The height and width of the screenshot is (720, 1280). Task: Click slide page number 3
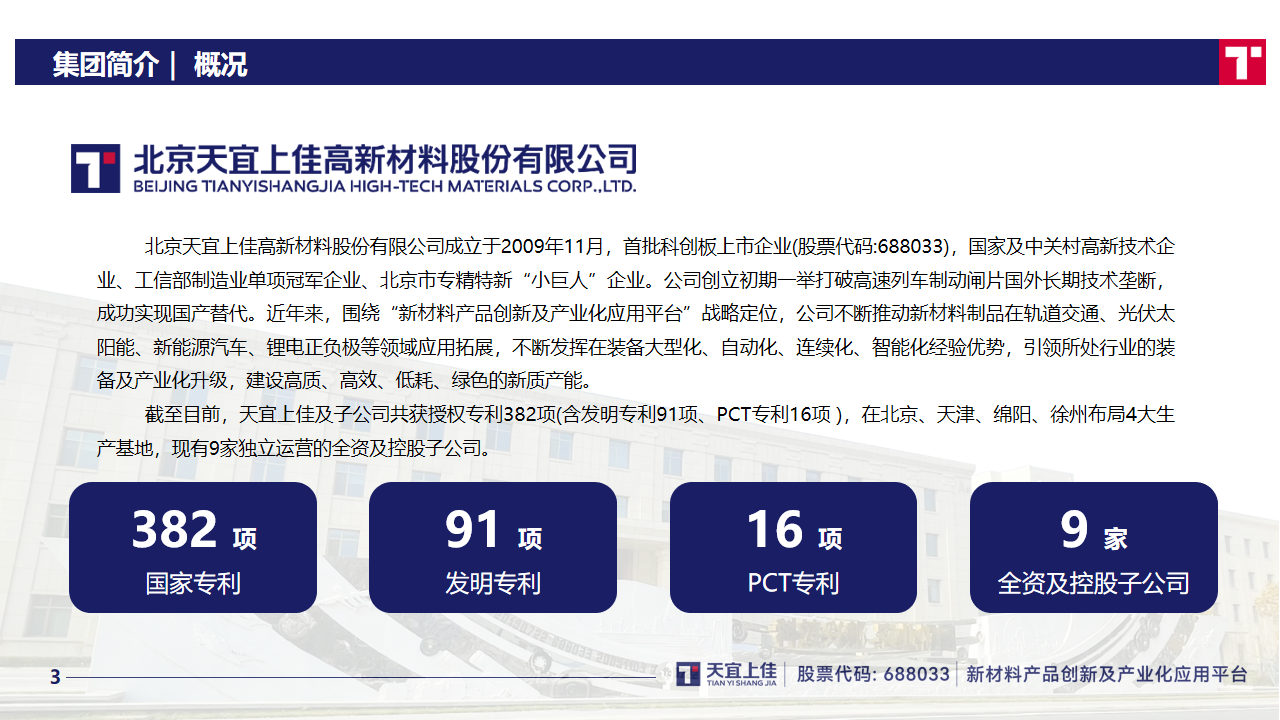pos(56,678)
